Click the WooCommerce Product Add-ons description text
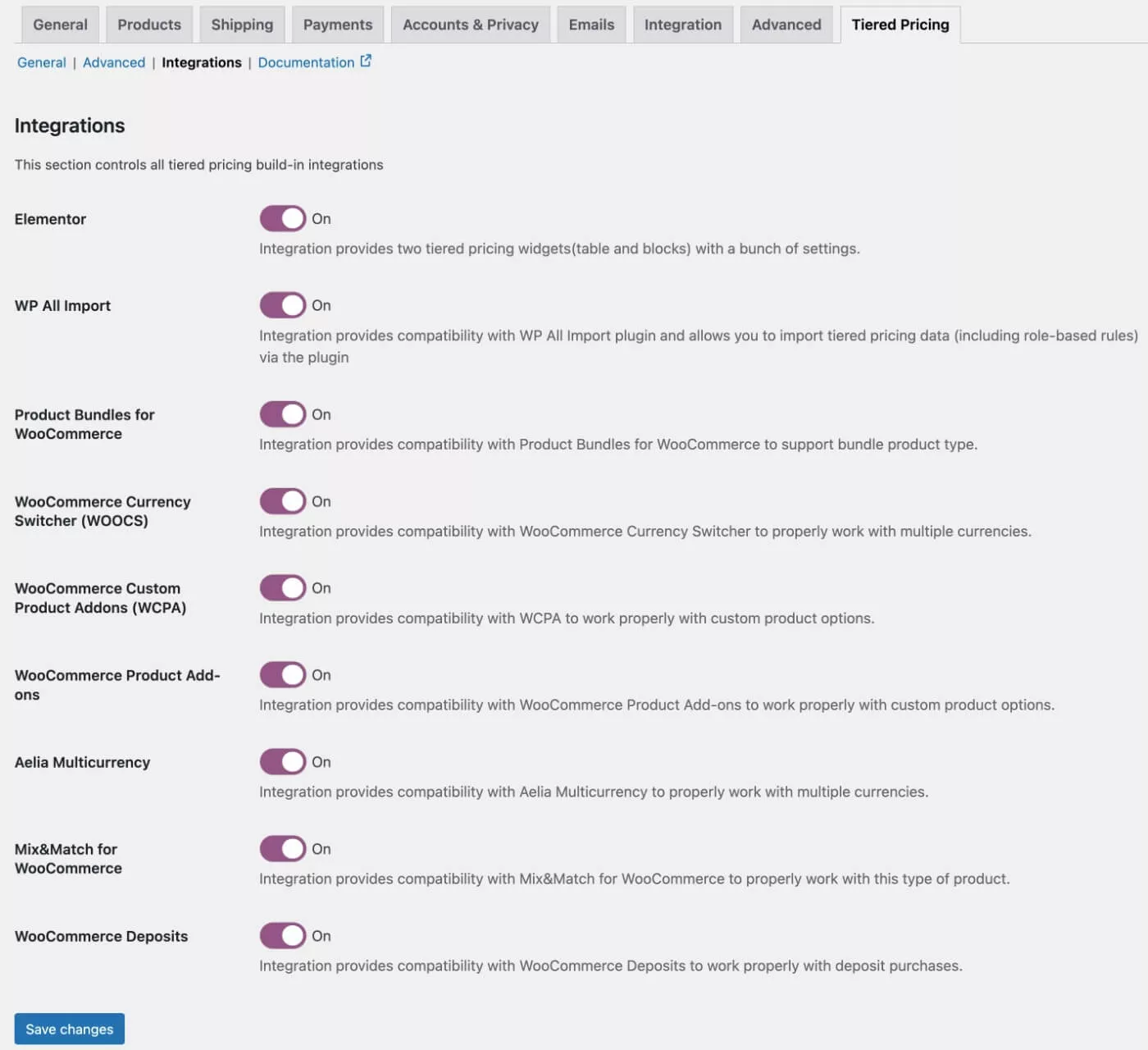Screen dimensions: 1148x1050 point(657,705)
